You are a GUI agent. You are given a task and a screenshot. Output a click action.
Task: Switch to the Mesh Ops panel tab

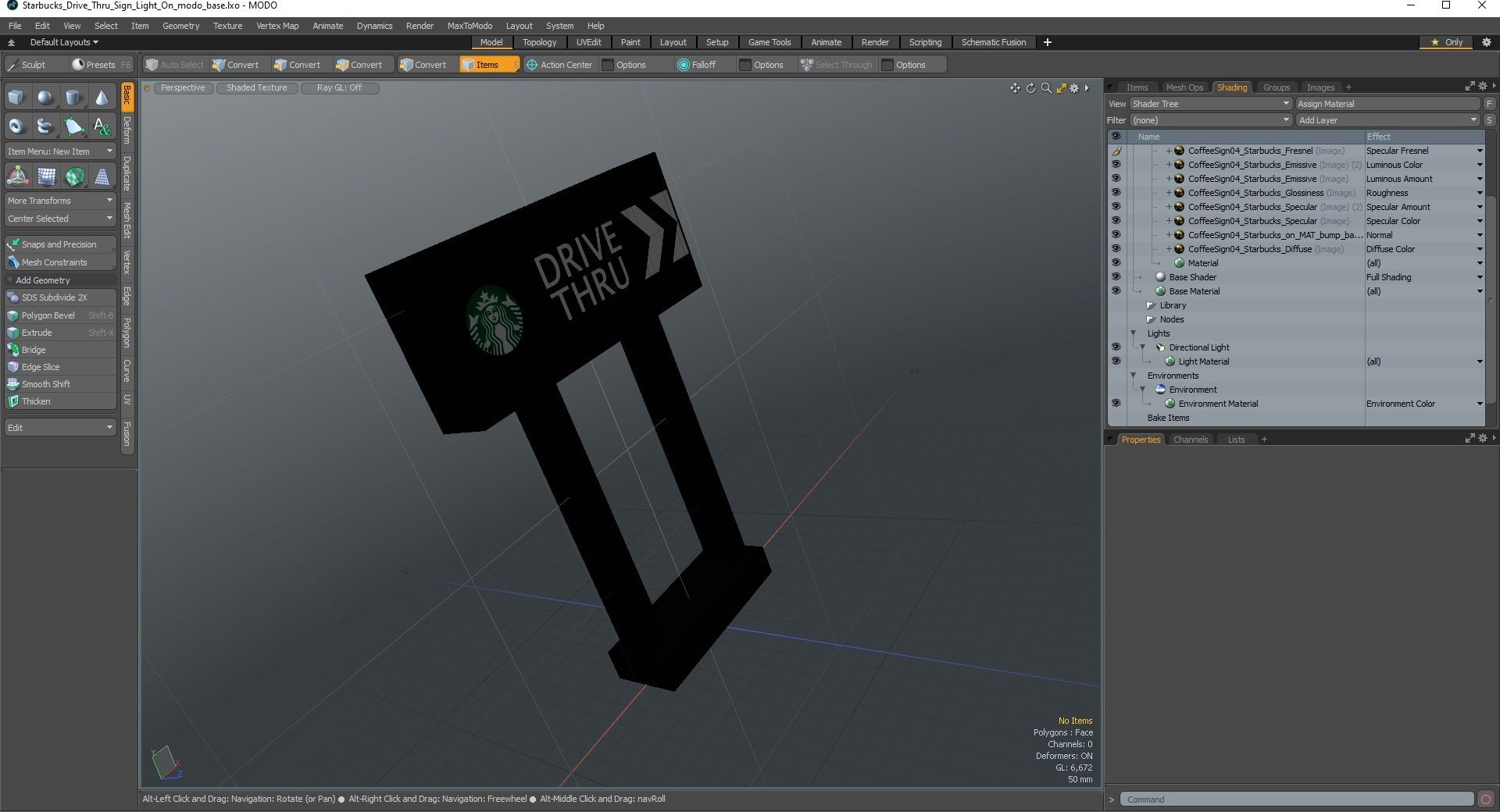click(x=1184, y=87)
